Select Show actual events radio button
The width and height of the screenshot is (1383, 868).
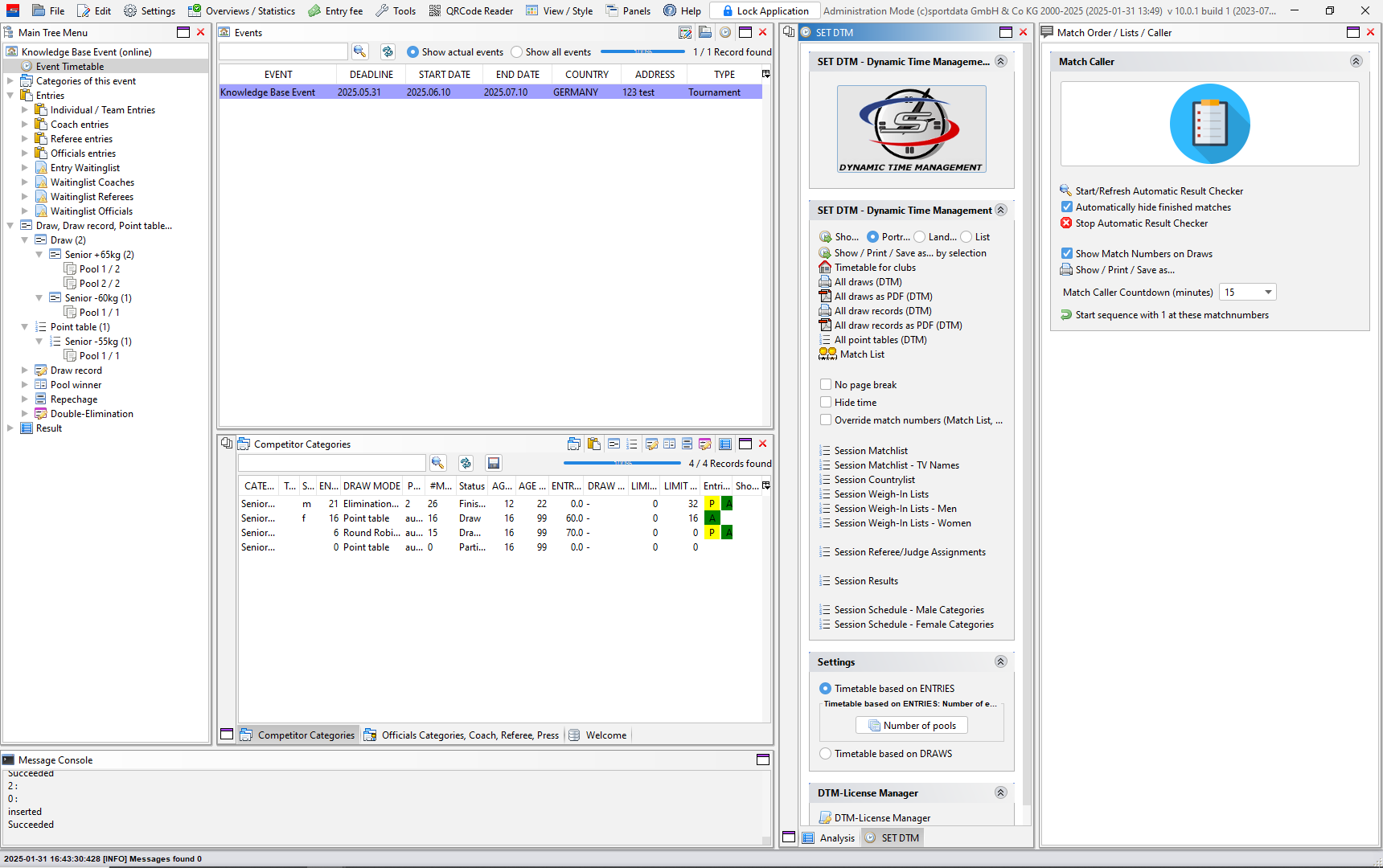click(x=412, y=51)
